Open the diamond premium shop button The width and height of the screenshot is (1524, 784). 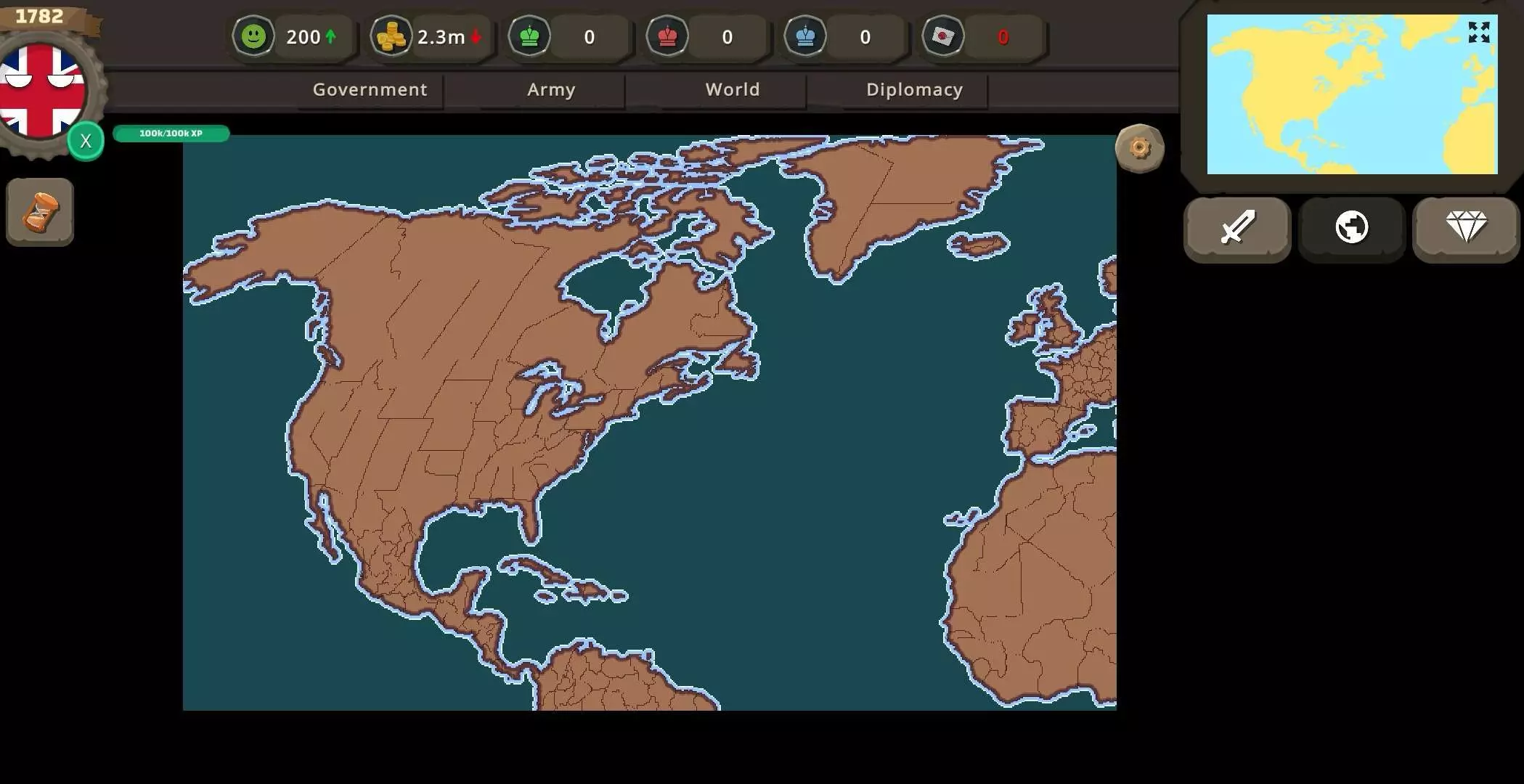1466,228
